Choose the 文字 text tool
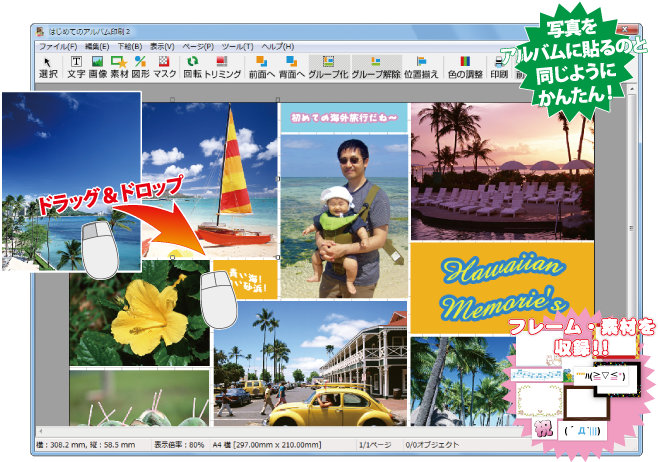658x462 pixels. click(76, 68)
